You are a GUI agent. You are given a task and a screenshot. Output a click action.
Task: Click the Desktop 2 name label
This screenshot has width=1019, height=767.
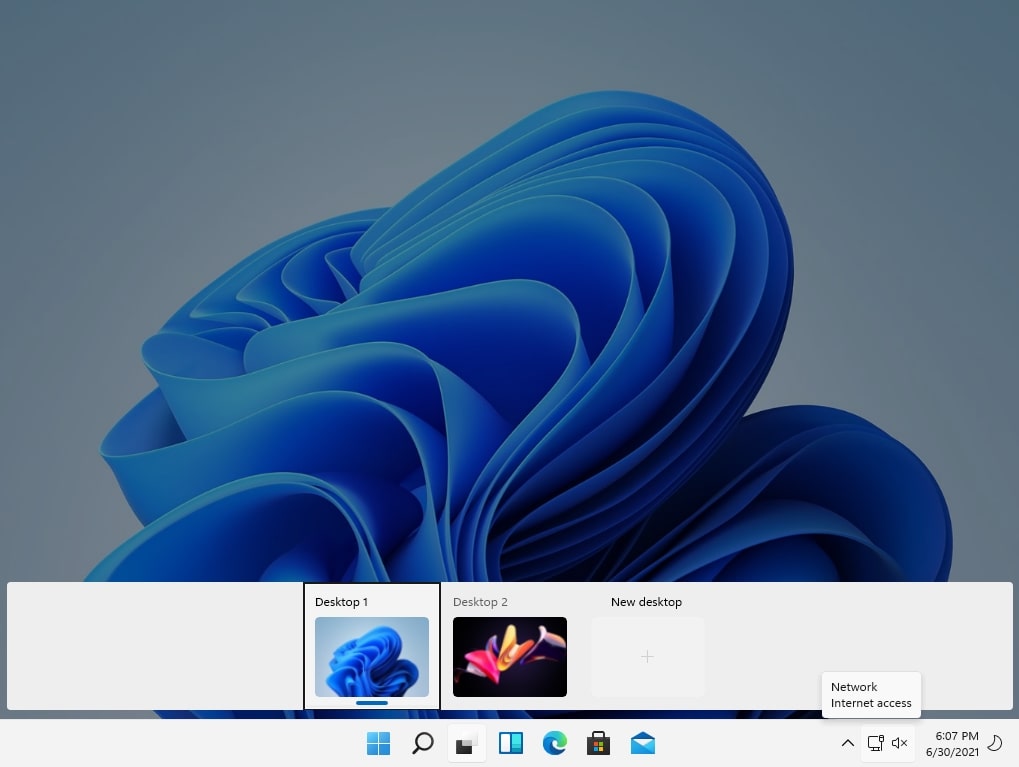pyautogui.click(x=480, y=602)
